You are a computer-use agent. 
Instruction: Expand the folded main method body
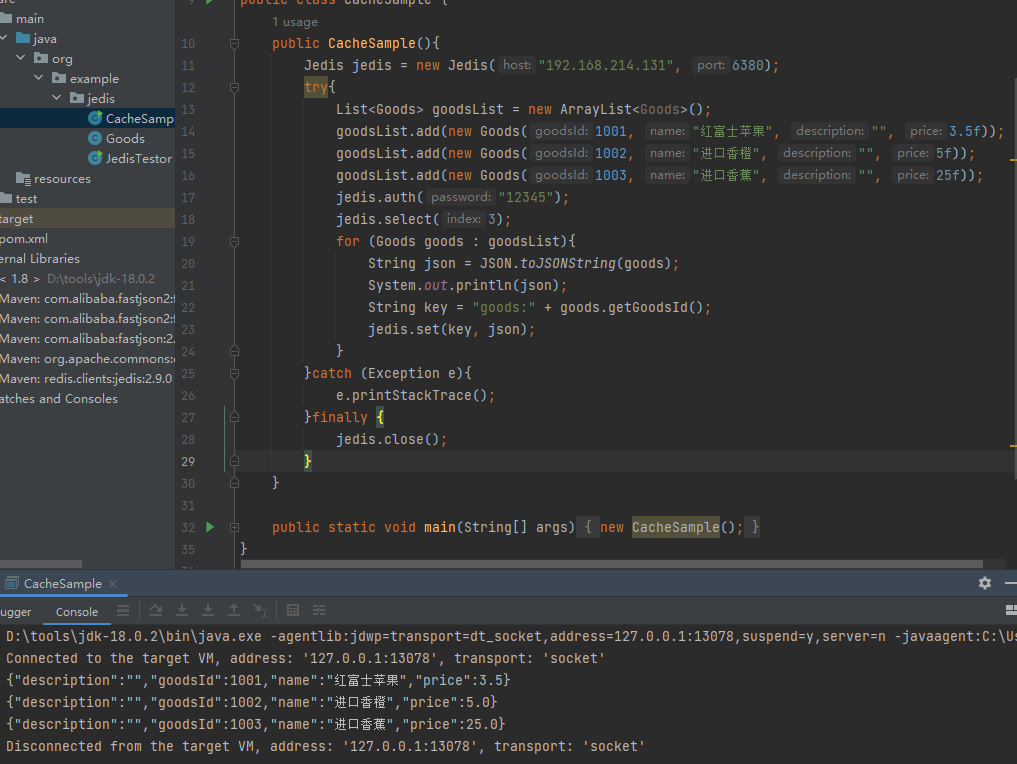234,527
